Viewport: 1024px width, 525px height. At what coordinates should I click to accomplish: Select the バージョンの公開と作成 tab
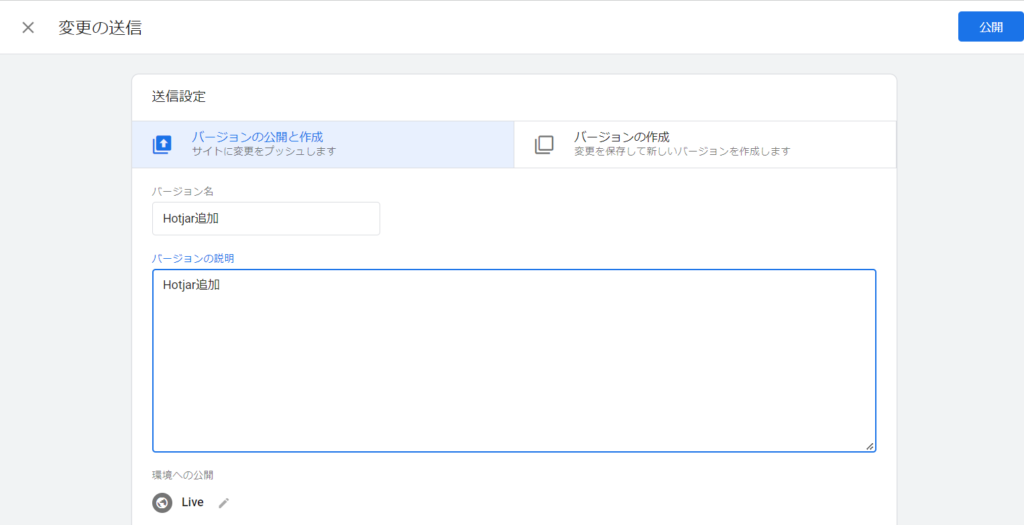click(257, 137)
